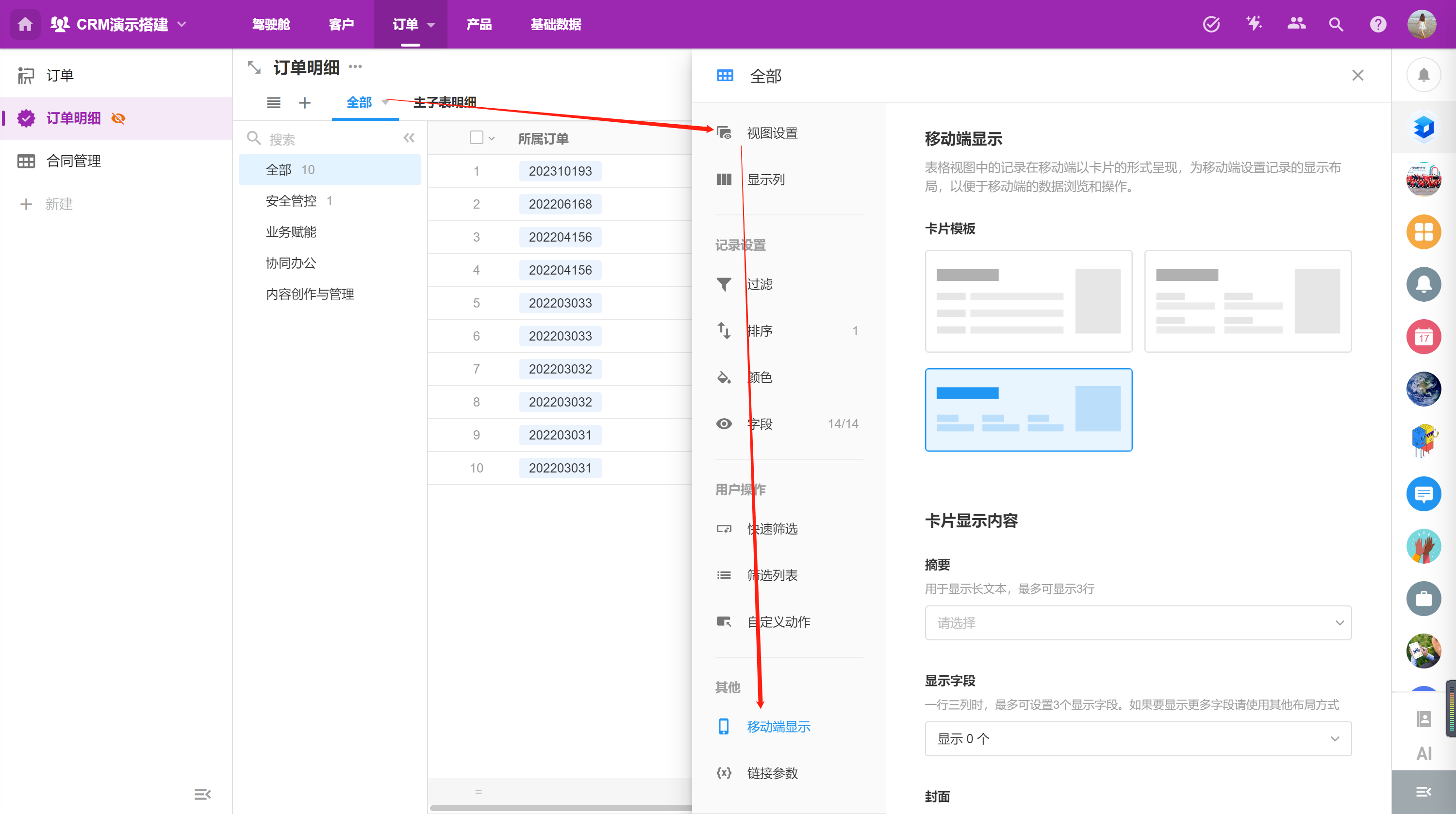Screen dimensions: 1456x814
Task: Click the calendar icon showing 17
Action: [1423, 337]
